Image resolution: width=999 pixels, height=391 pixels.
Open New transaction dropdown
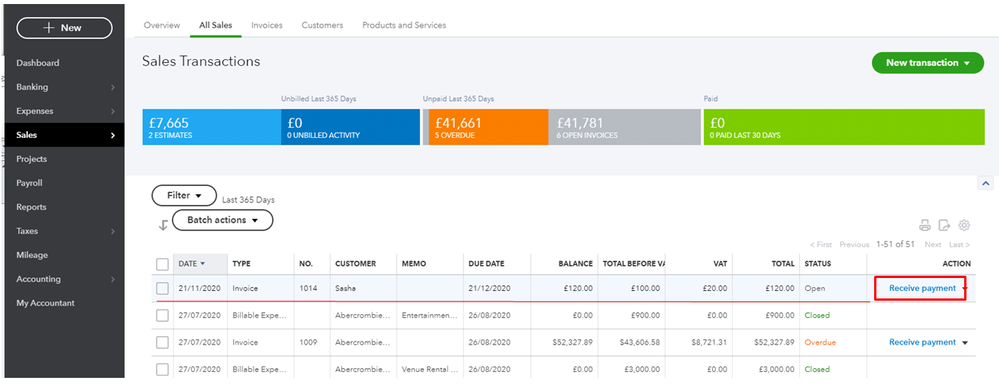pyautogui.click(x=927, y=63)
